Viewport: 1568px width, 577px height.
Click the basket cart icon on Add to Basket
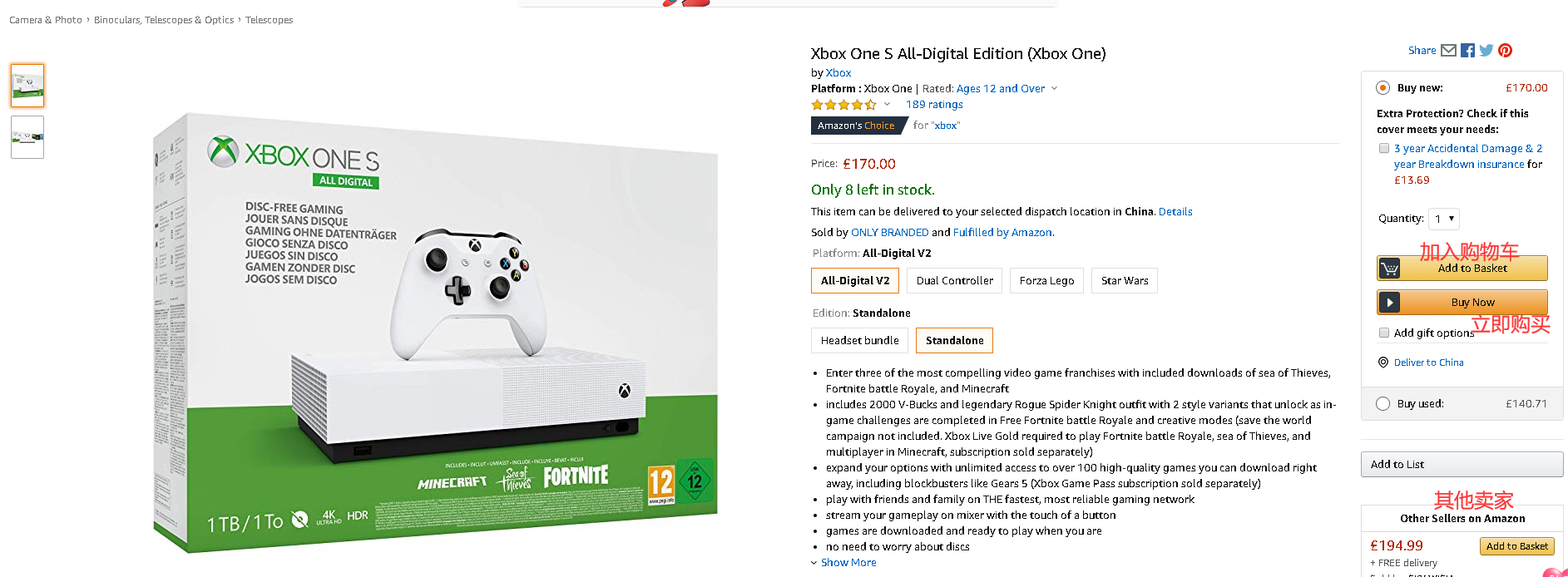(1389, 269)
